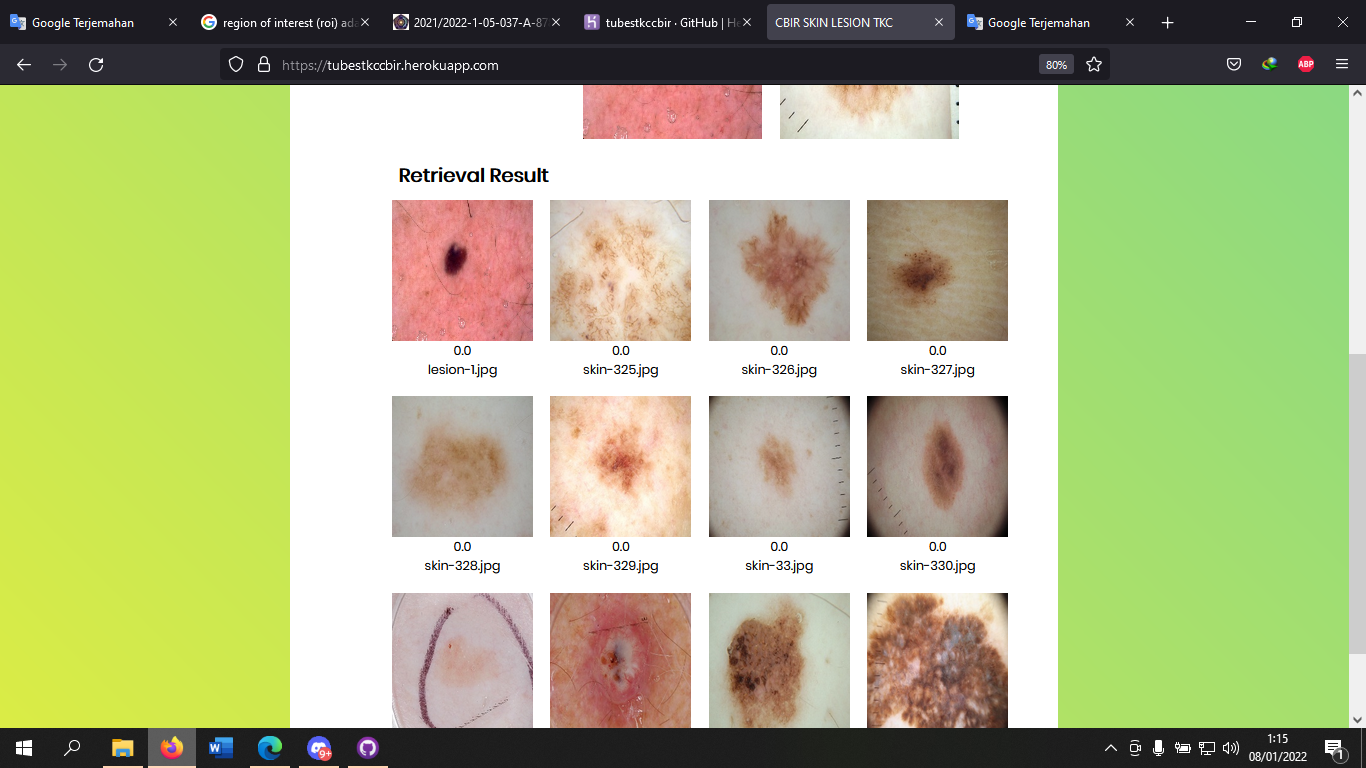Select the skin-326.jpg result image

[x=779, y=270]
